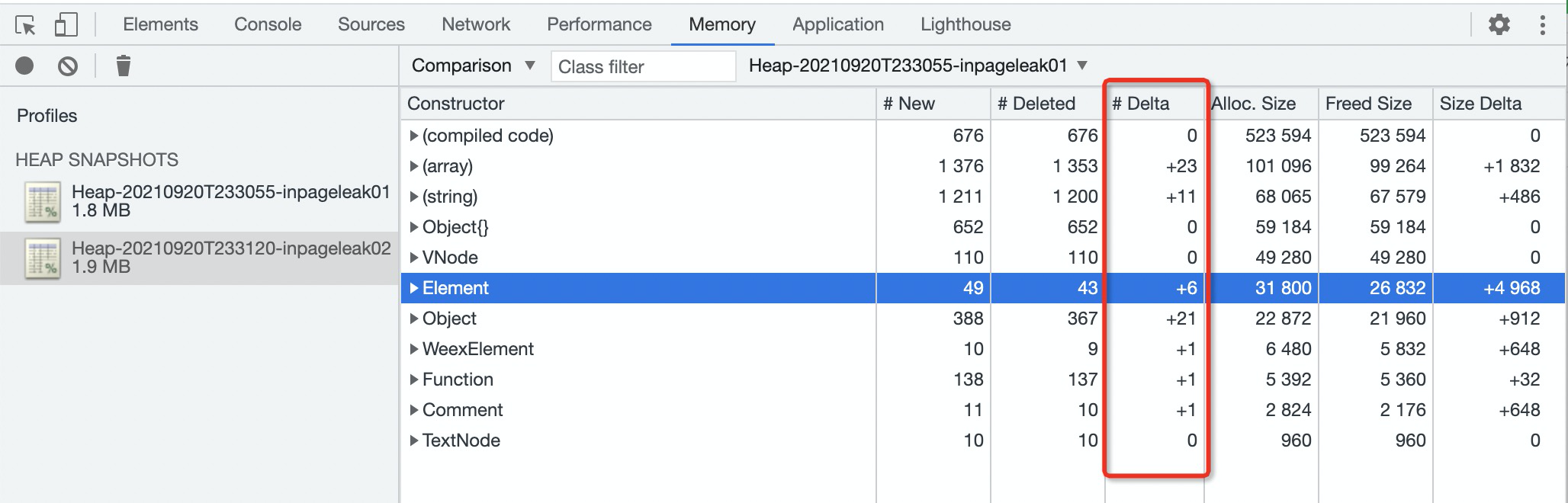This screenshot has width=1568, height=503.
Task: Open the Comparison view dropdown
Action: click(x=473, y=66)
